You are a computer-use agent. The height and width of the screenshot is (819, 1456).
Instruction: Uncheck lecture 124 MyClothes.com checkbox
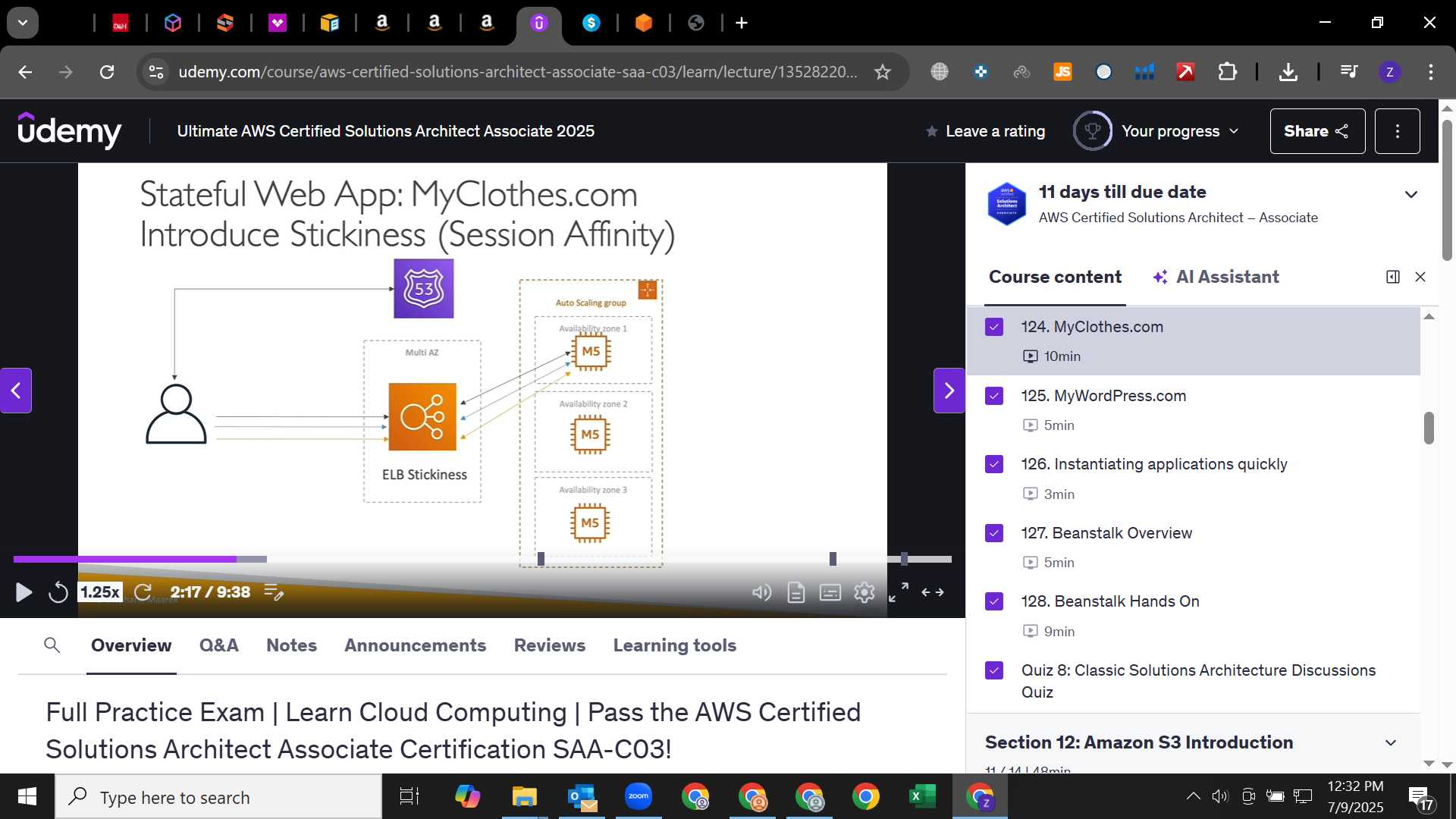pyautogui.click(x=994, y=327)
